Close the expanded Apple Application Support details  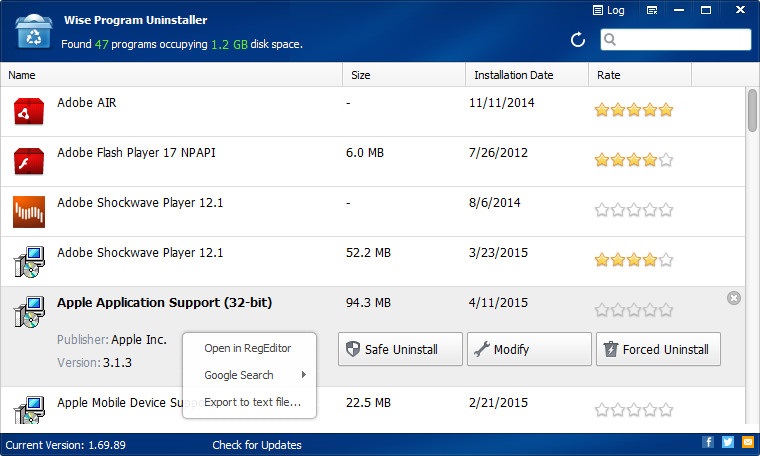(x=734, y=298)
